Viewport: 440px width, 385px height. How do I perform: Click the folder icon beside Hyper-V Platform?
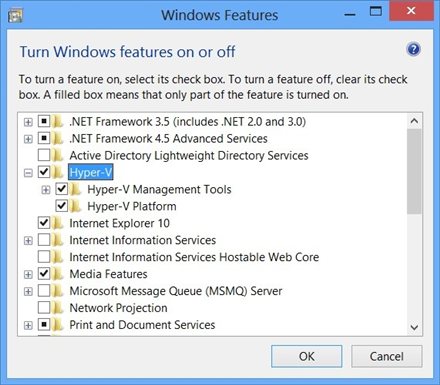click(76, 206)
